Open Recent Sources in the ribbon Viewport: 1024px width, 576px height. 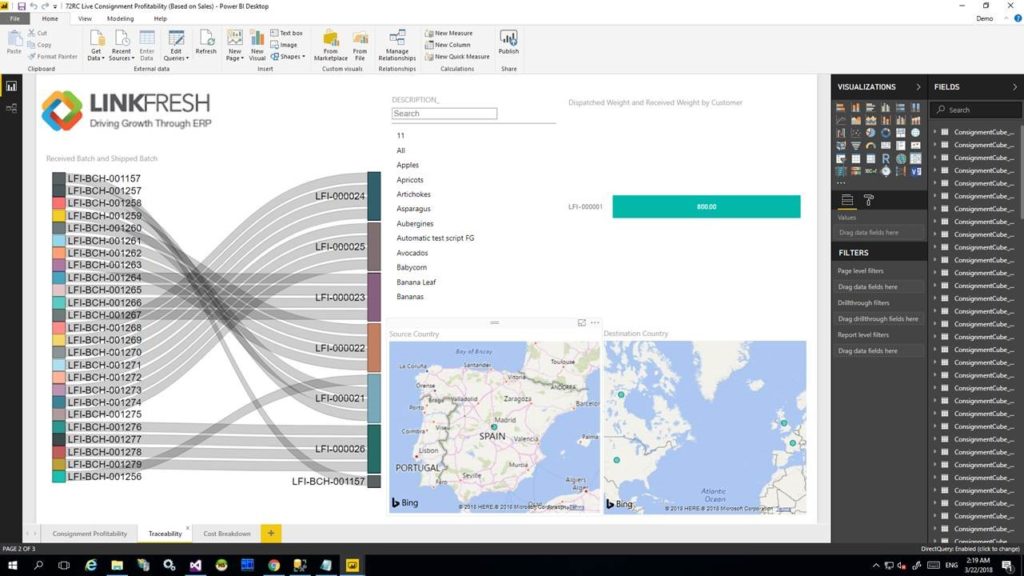click(121, 45)
